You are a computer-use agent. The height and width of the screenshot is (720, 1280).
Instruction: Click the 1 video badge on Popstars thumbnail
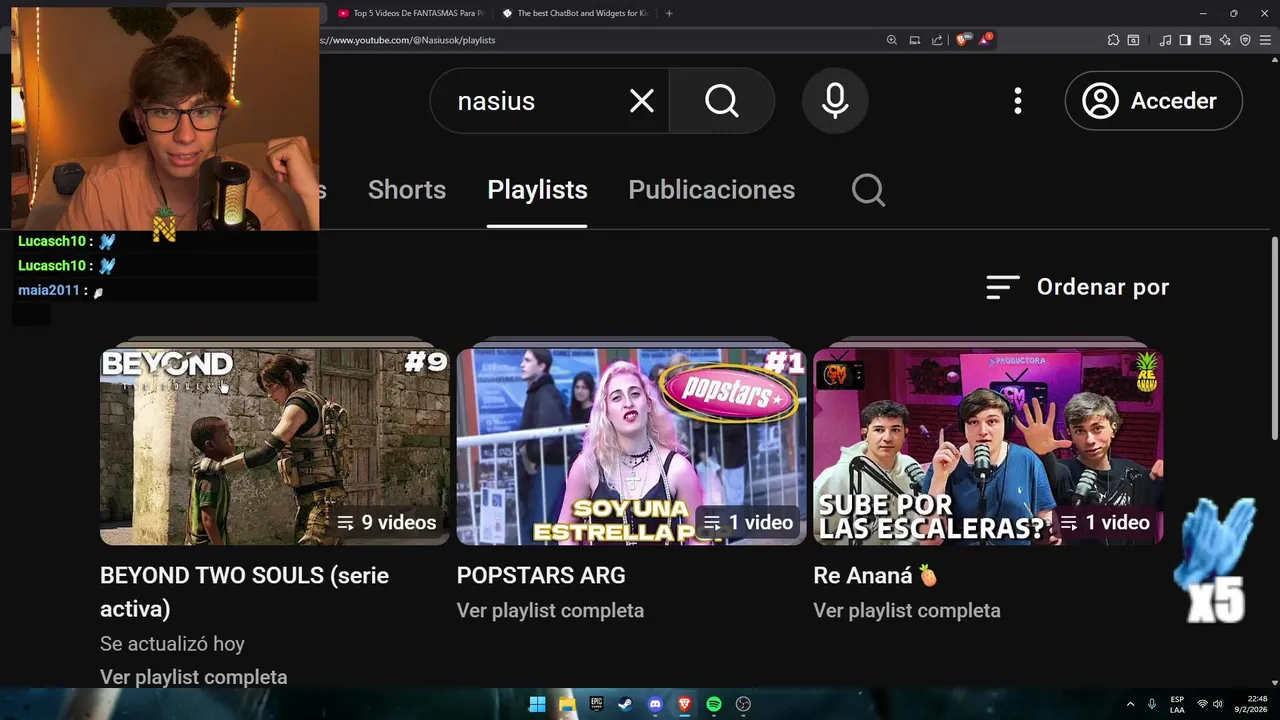click(x=748, y=522)
